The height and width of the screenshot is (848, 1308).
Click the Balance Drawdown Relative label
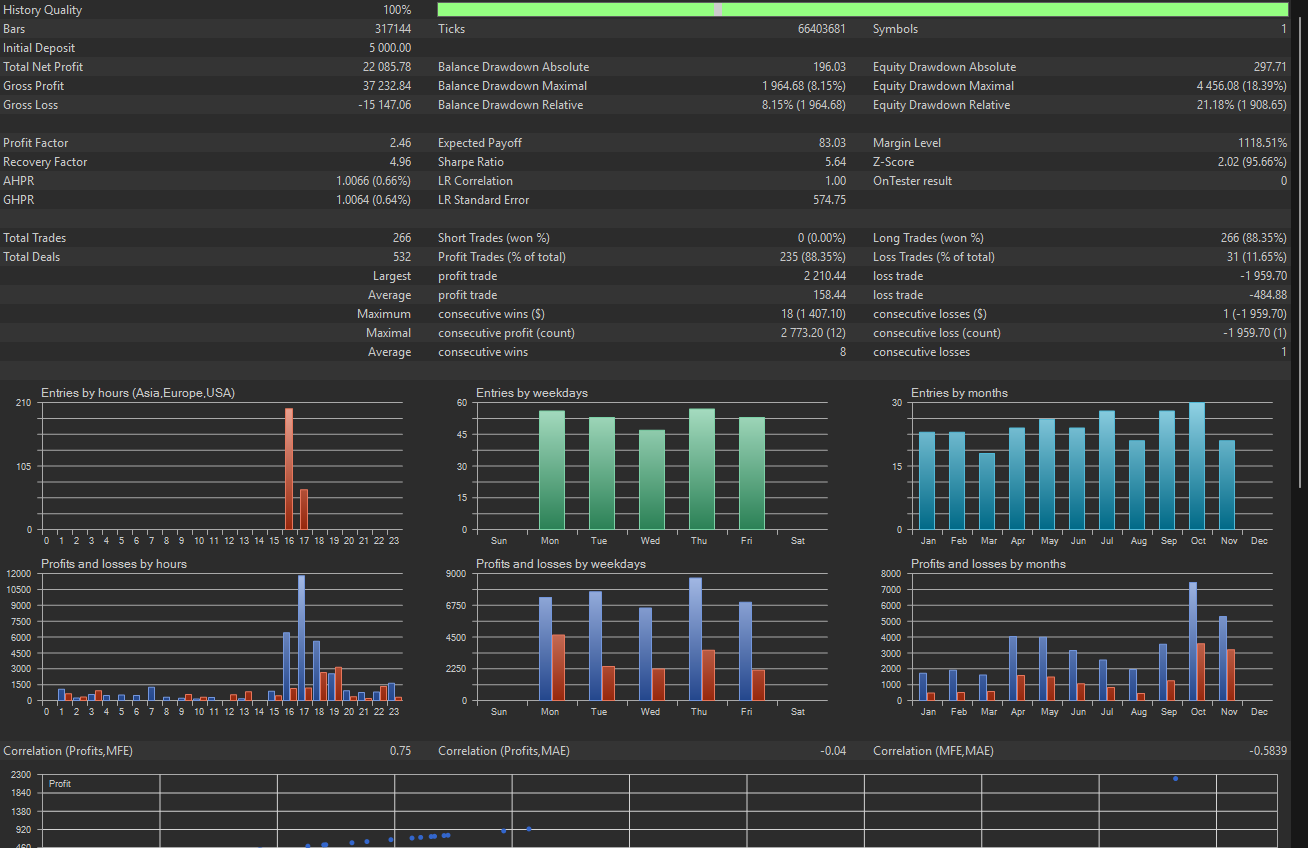pyautogui.click(x=510, y=105)
